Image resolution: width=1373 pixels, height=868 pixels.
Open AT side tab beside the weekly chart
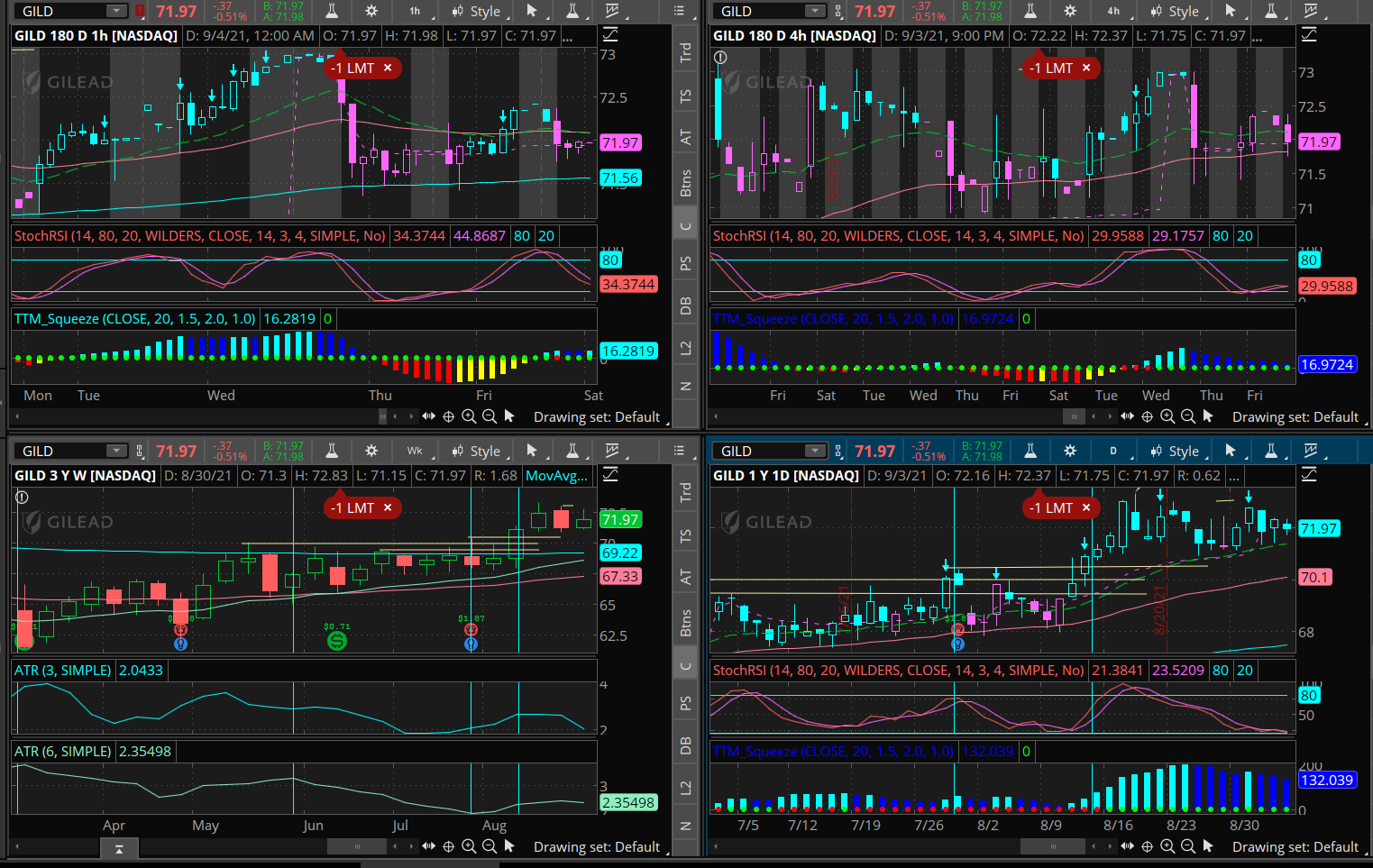[685, 576]
